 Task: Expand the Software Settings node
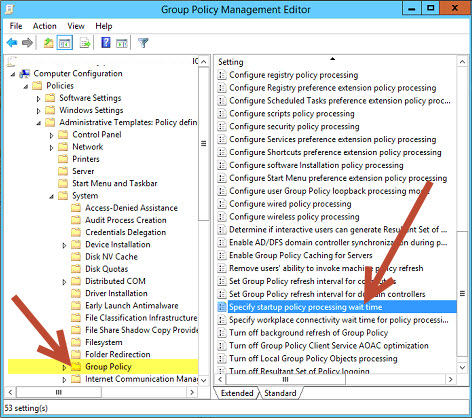point(39,99)
